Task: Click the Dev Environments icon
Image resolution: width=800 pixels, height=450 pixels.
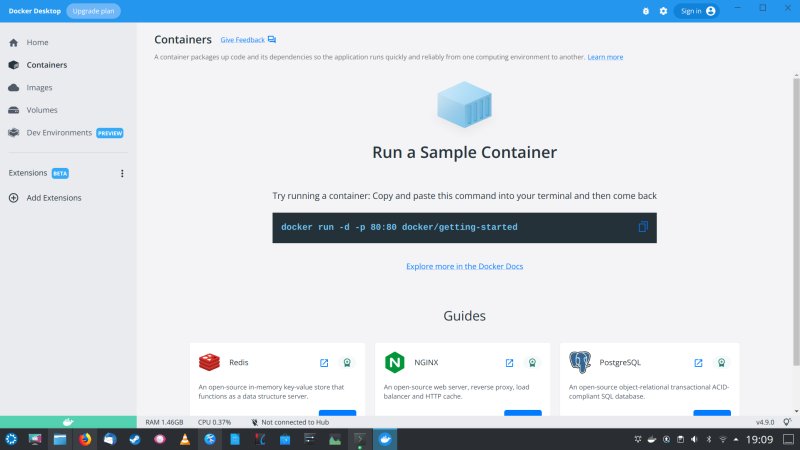Action: point(14,133)
